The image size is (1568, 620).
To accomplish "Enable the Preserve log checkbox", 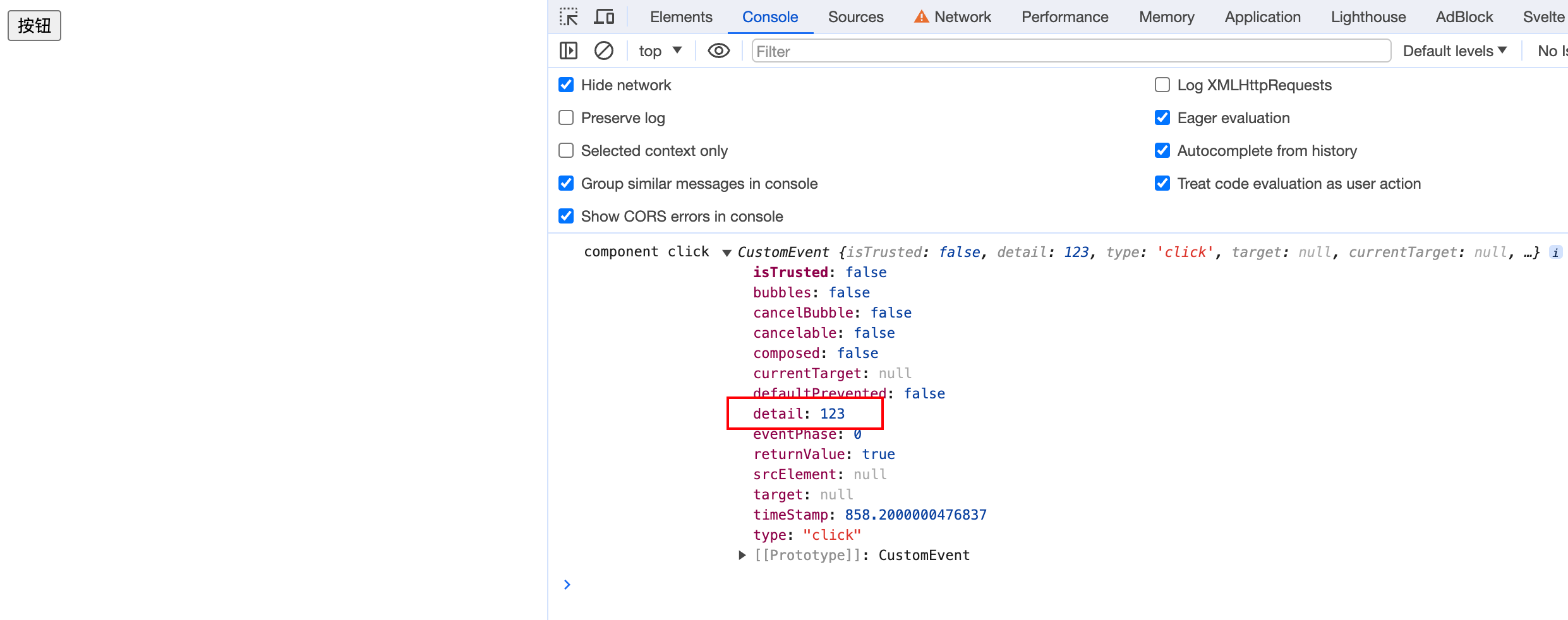I will click(566, 118).
